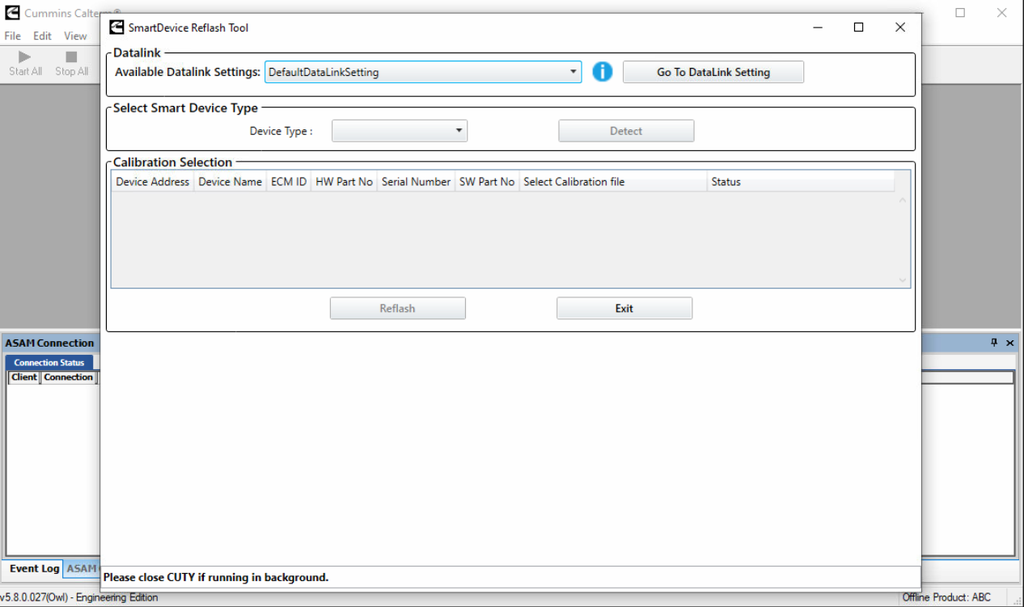Open the Available Datalink Settings dropdown
Screen dimensions: 1024x607
pos(573,72)
